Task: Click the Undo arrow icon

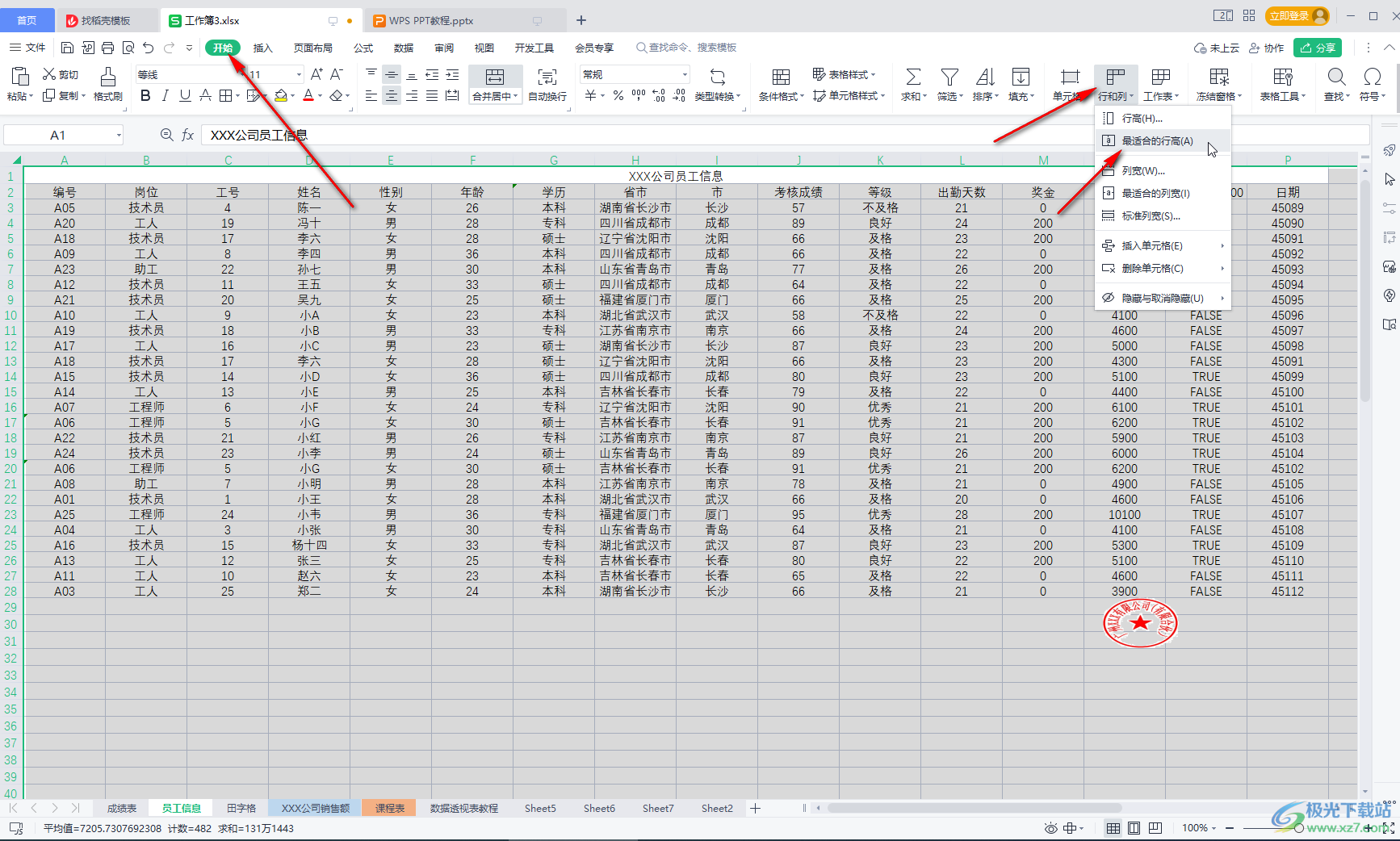Action: click(x=148, y=48)
